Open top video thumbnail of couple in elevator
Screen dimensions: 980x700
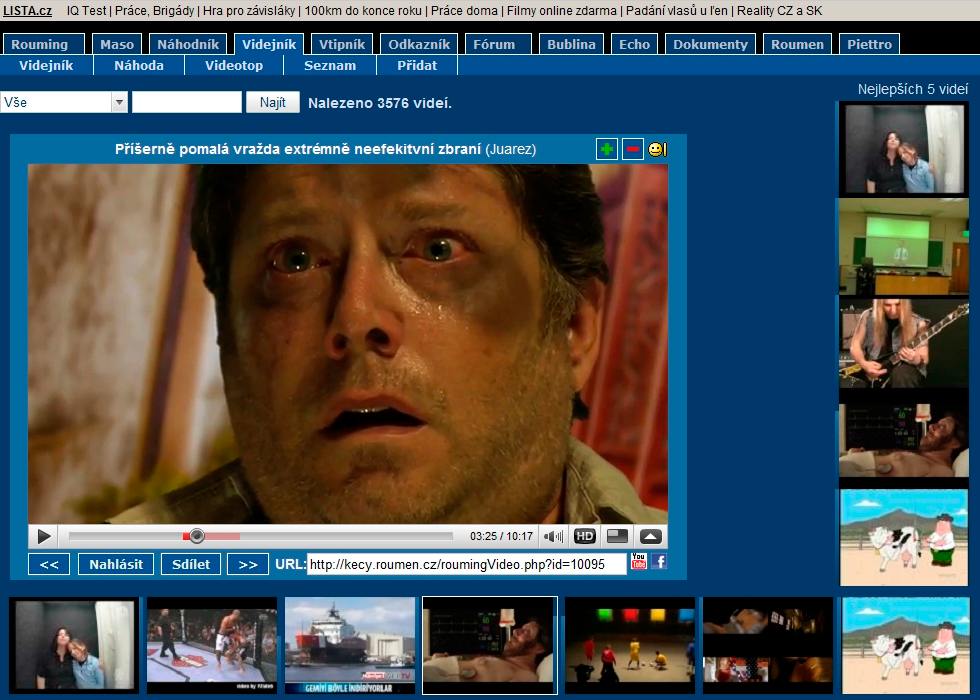904,149
